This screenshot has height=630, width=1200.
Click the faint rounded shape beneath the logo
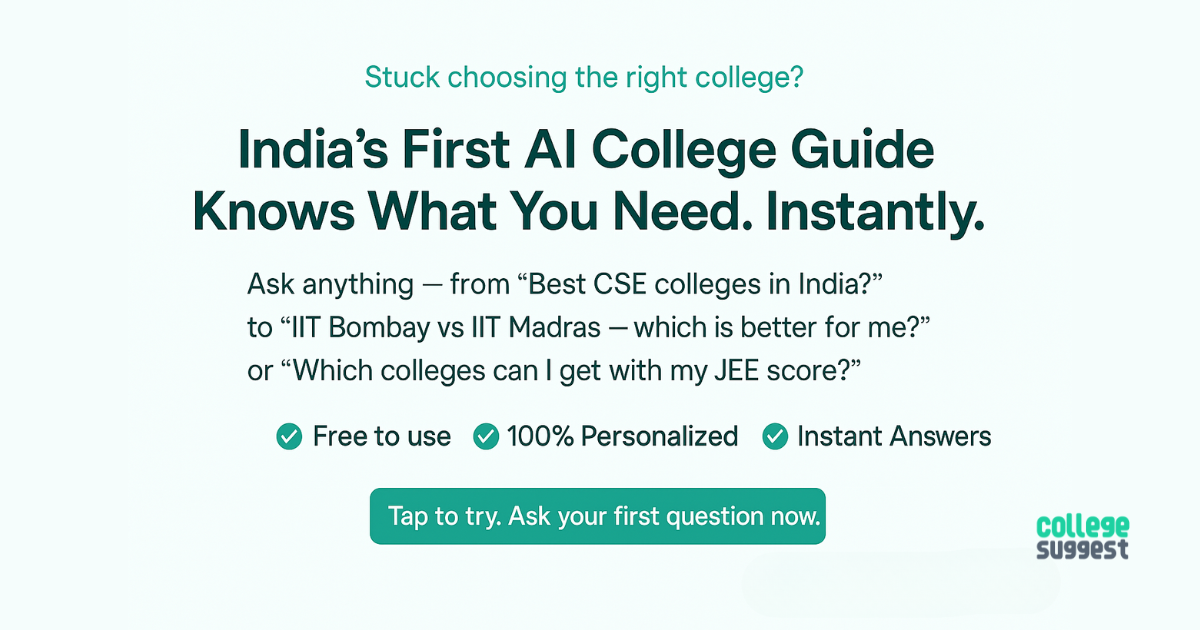coord(900,585)
